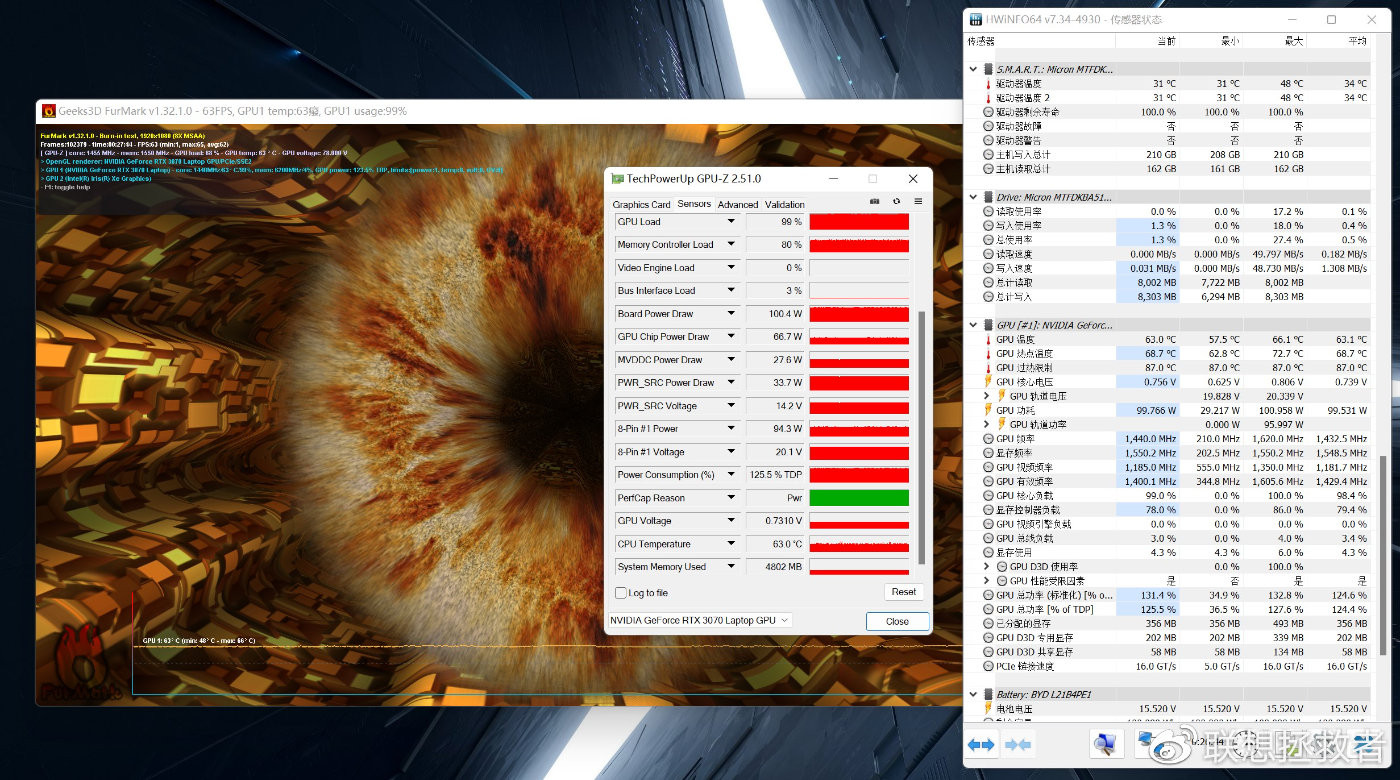Screen dimensions: 1400x780
Task: Click the green PerfCap Reason bar
Action: (x=859, y=498)
